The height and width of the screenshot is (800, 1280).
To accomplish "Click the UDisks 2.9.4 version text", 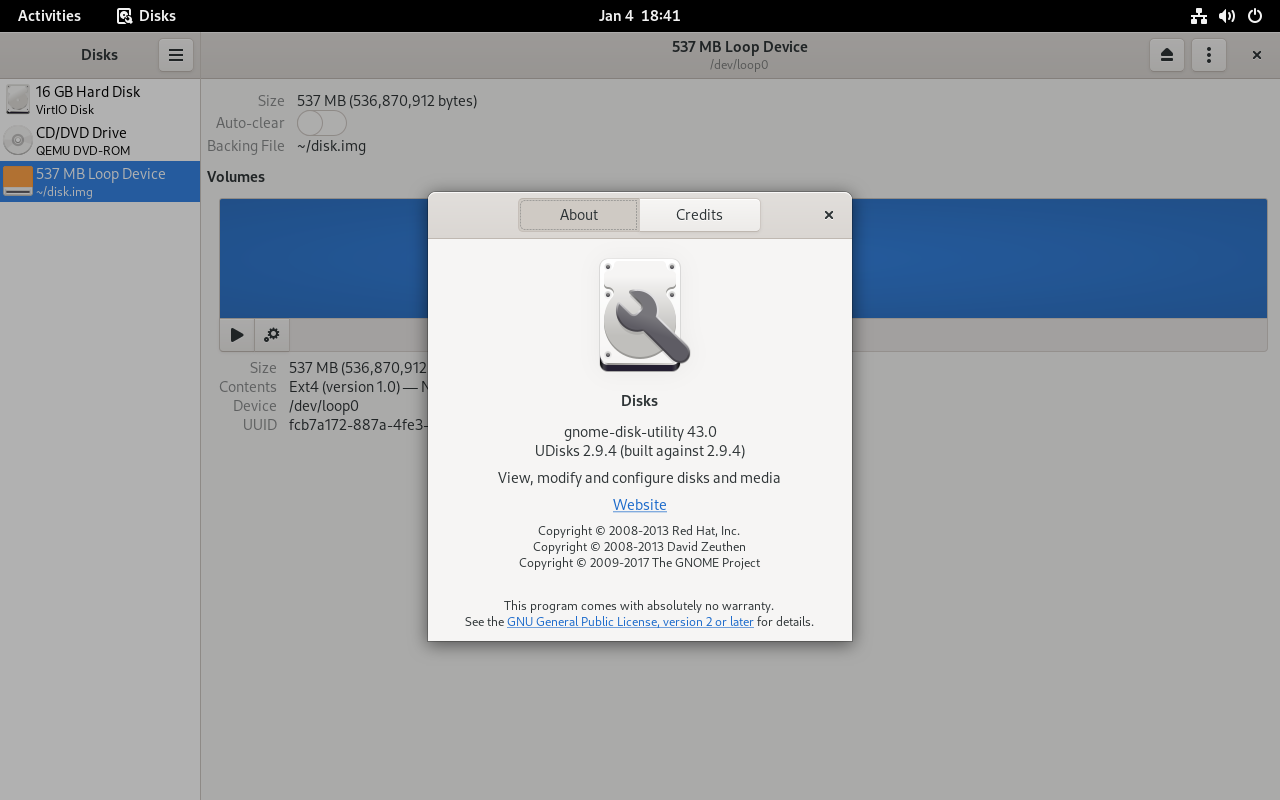I will coord(640,451).
